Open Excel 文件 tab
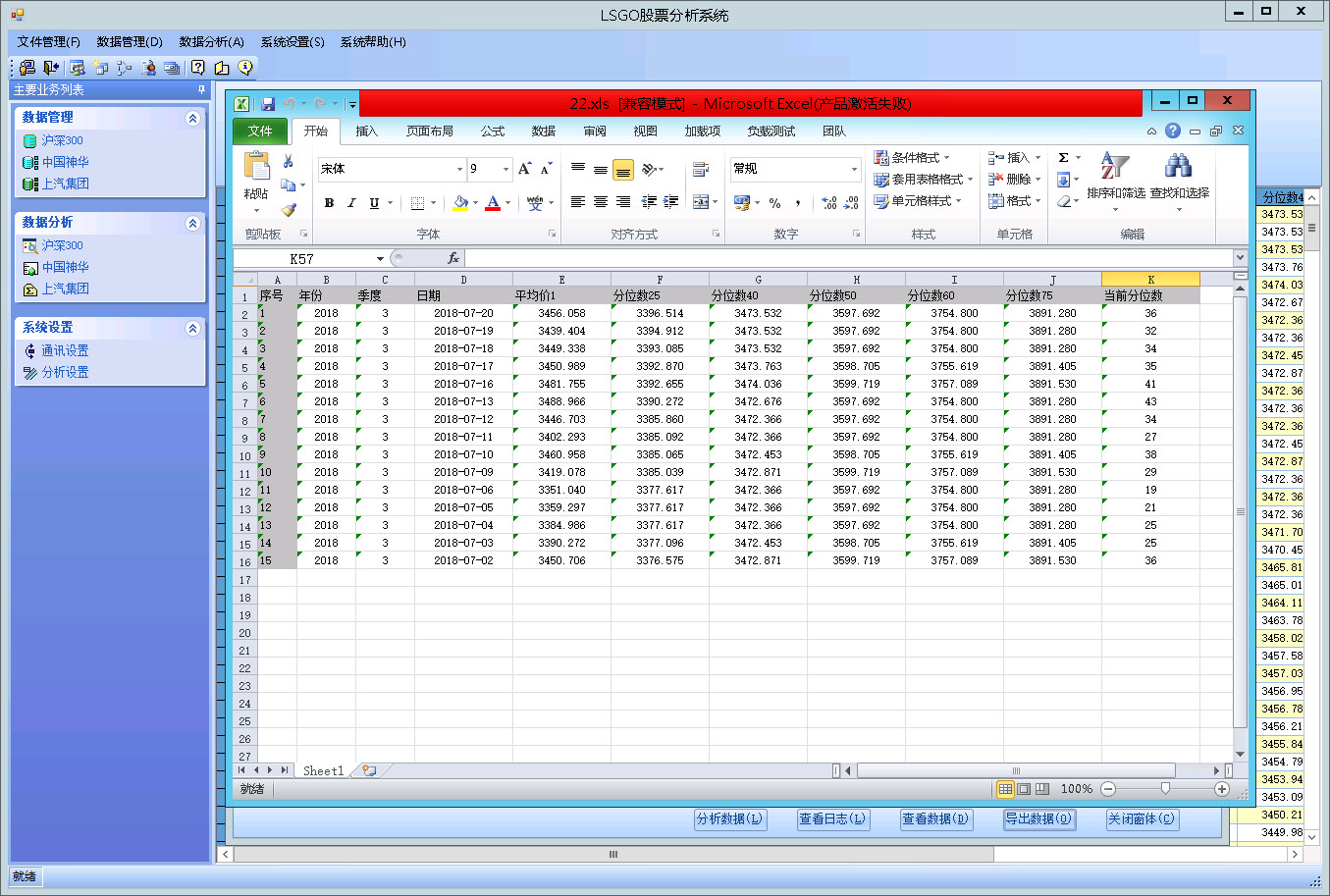 [260, 131]
